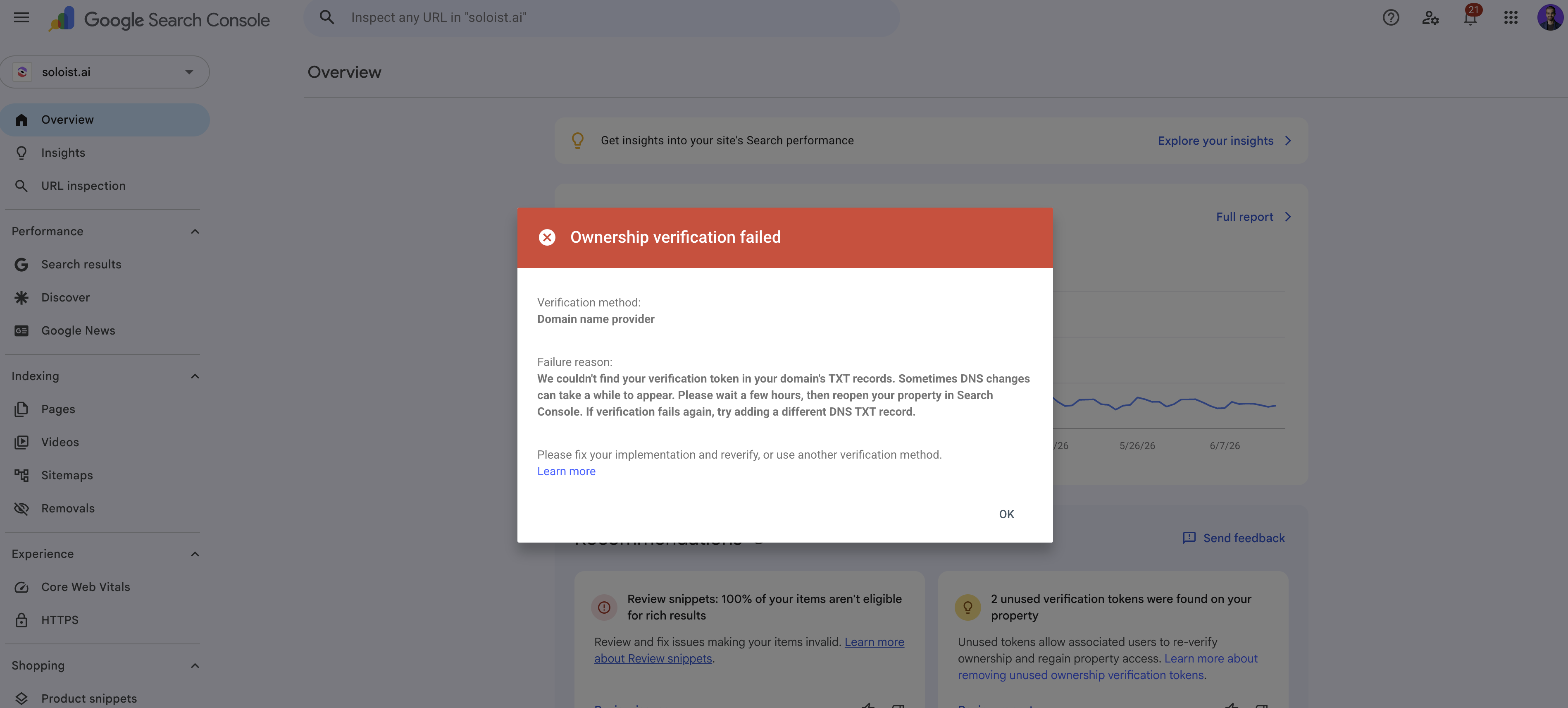The width and height of the screenshot is (1568, 708).
Task: Open Removals in the sidebar
Action: pyautogui.click(x=67, y=508)
